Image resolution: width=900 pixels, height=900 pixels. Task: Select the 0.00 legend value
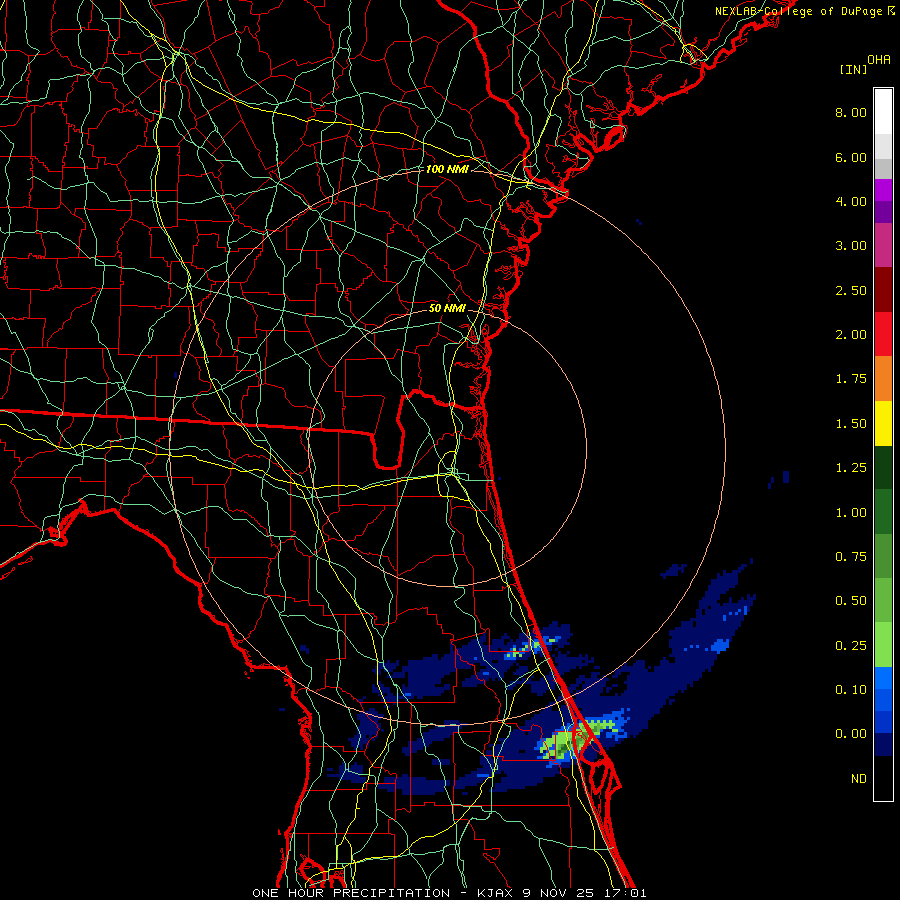851,734
